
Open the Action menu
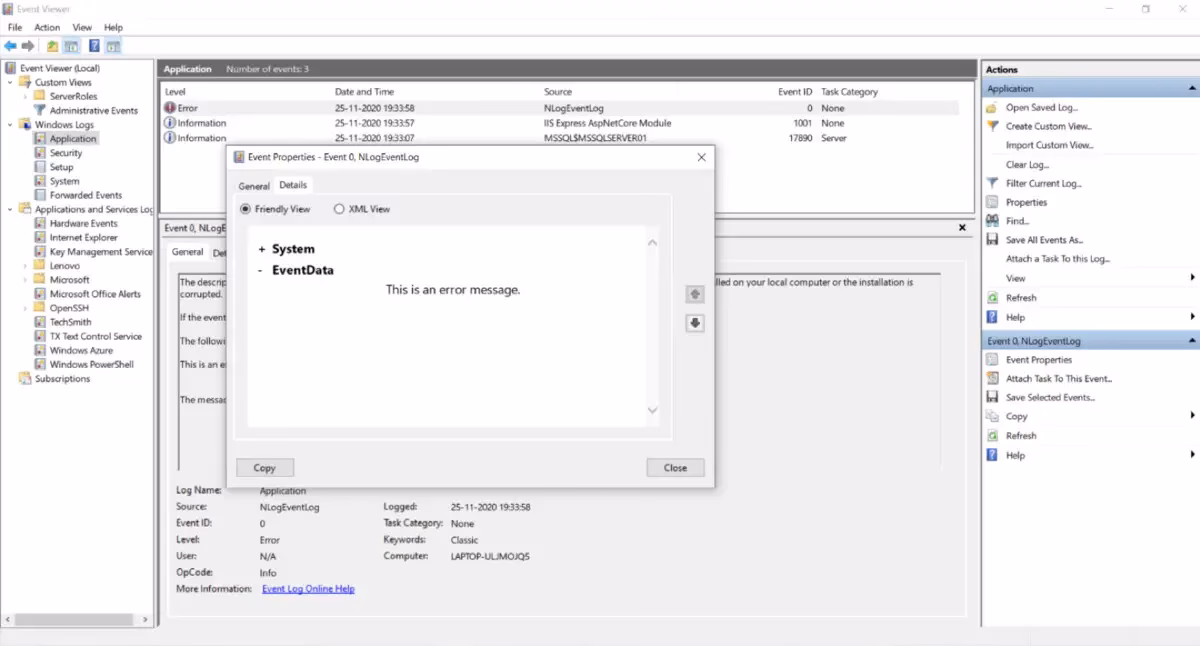click(x=47, y=27)
